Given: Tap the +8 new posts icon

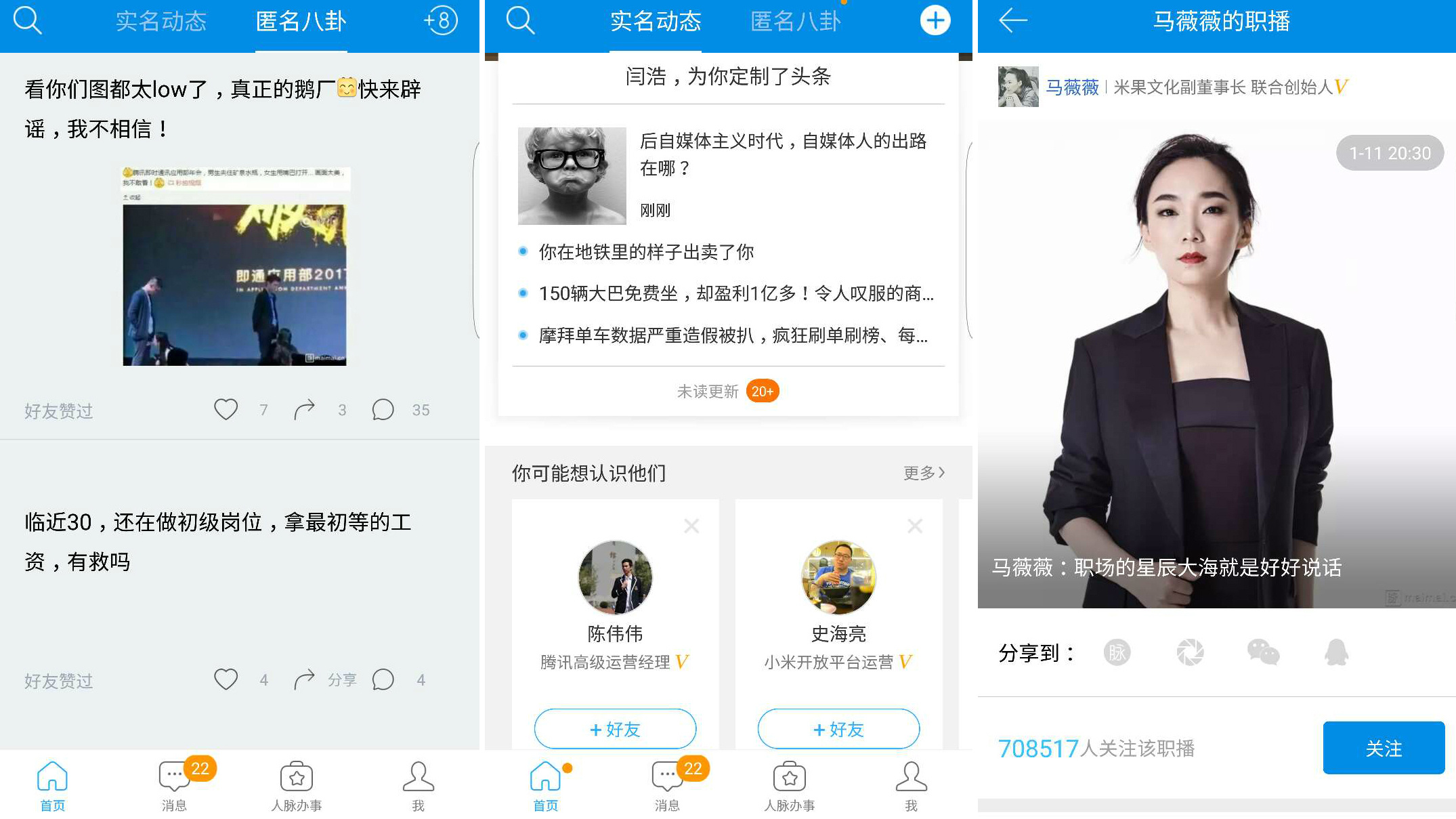Looking at the screenshot, I should 441,21.
